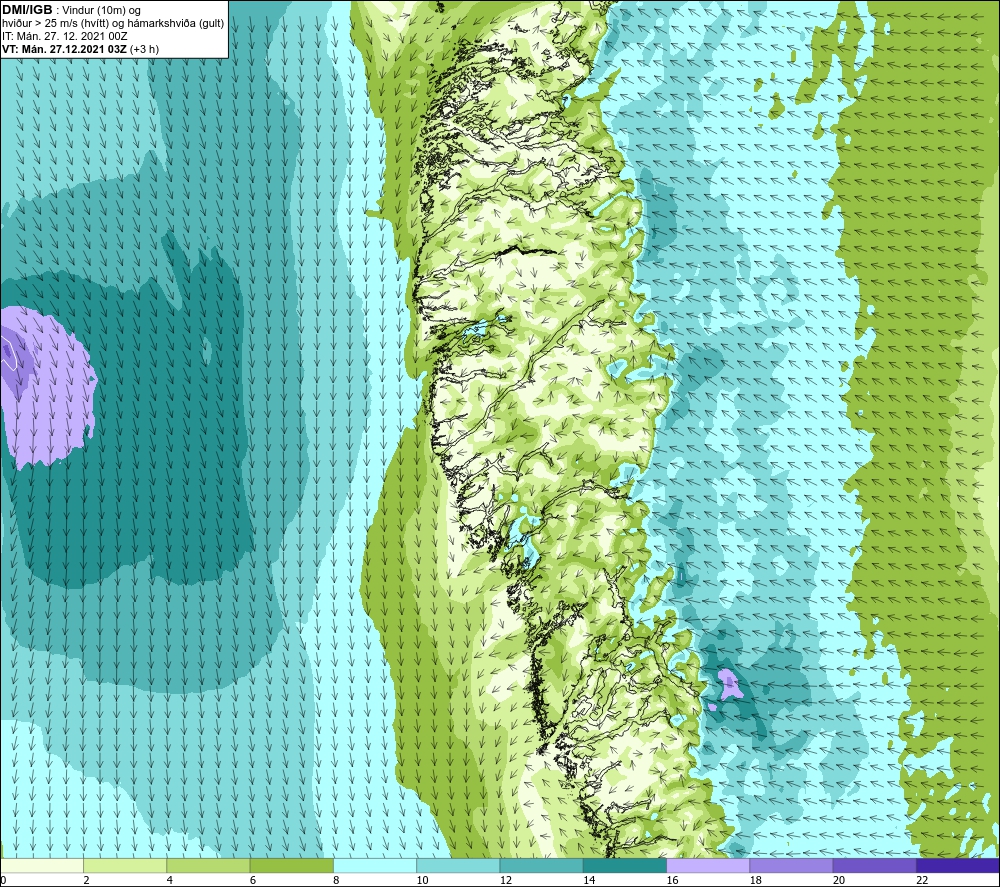The width and height of the screenshot is (1000, 887).
Task: Click the pale cyan 8–10 m/s legend swatch
Action: [x=375, y=865]
